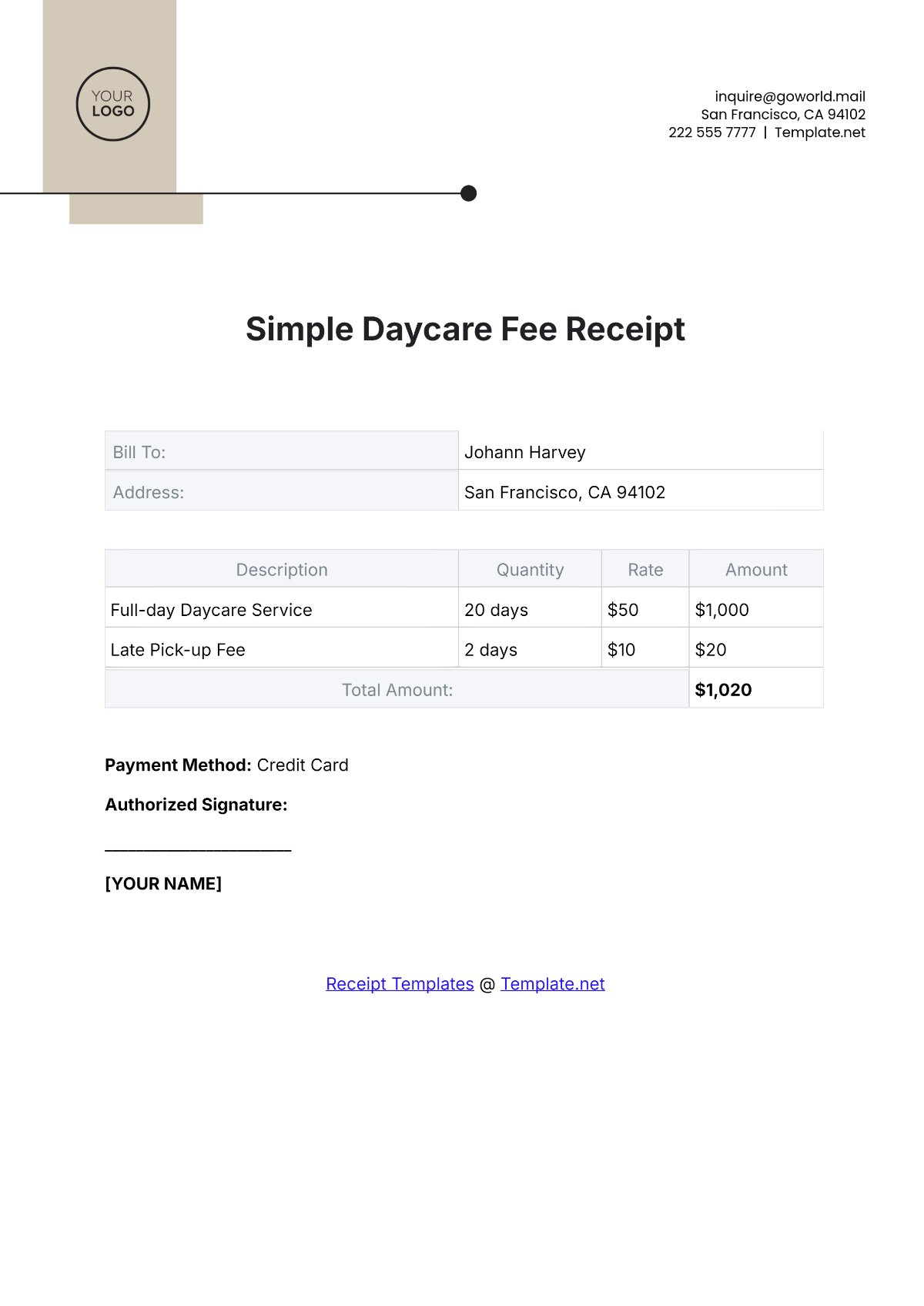Select the 222 555 7777 phone number
This screenshot has width=924, height=1306.
pos(711,132)
